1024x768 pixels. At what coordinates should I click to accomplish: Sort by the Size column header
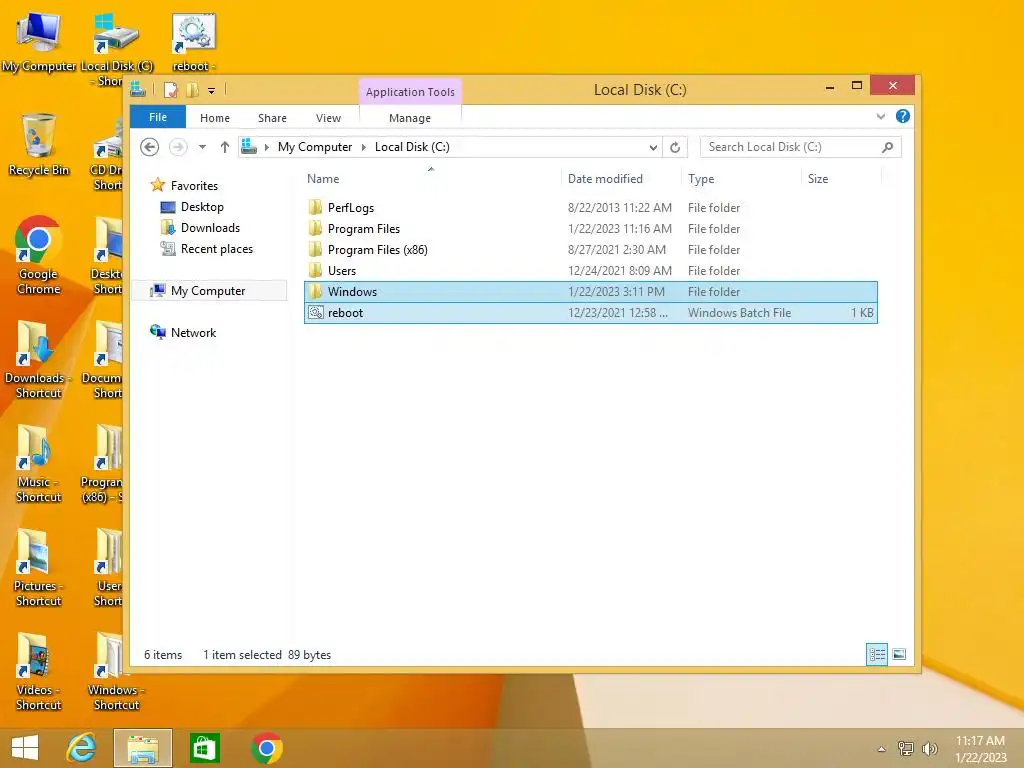818,178
